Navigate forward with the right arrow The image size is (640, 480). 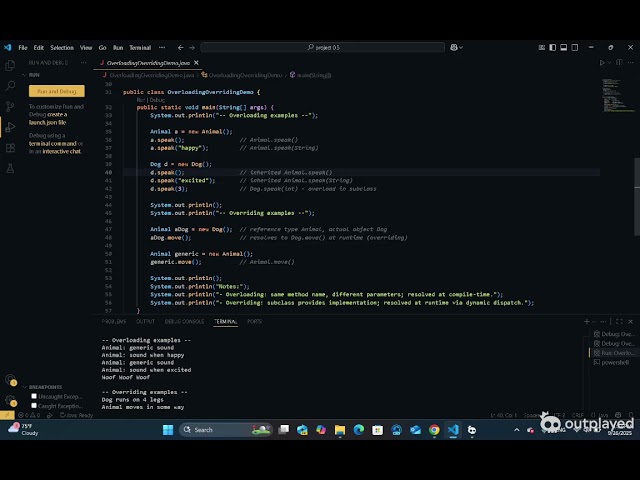click(x=192, y=48)
